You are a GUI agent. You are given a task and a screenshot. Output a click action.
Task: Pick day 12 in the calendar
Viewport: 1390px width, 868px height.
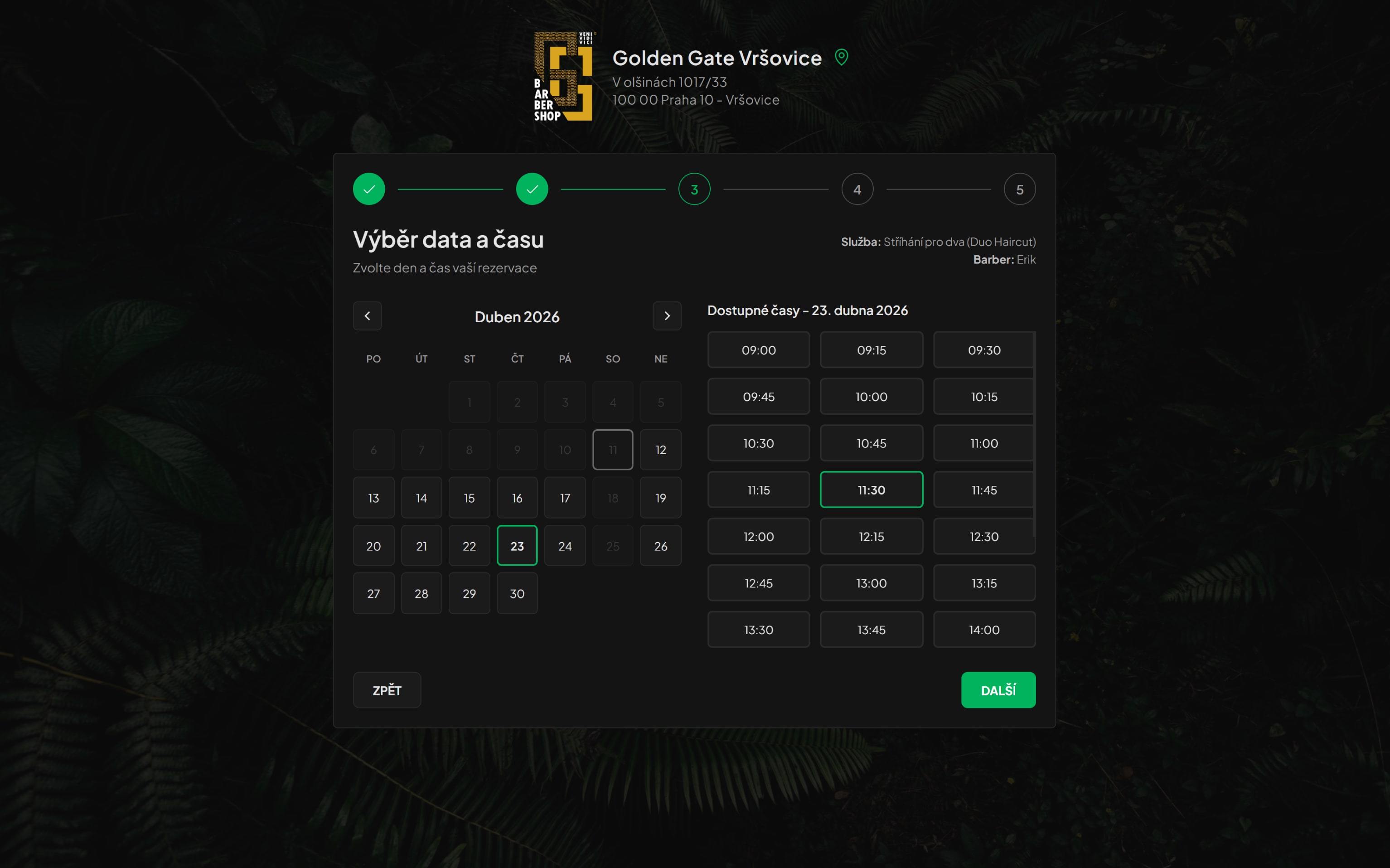coord(660,450)
